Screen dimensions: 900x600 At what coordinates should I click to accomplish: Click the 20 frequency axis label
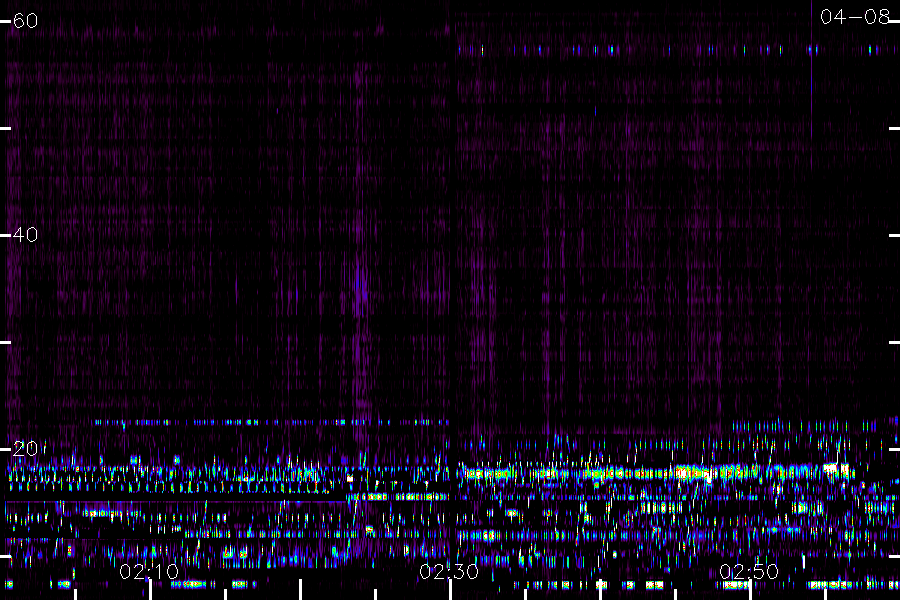(25, 448)
